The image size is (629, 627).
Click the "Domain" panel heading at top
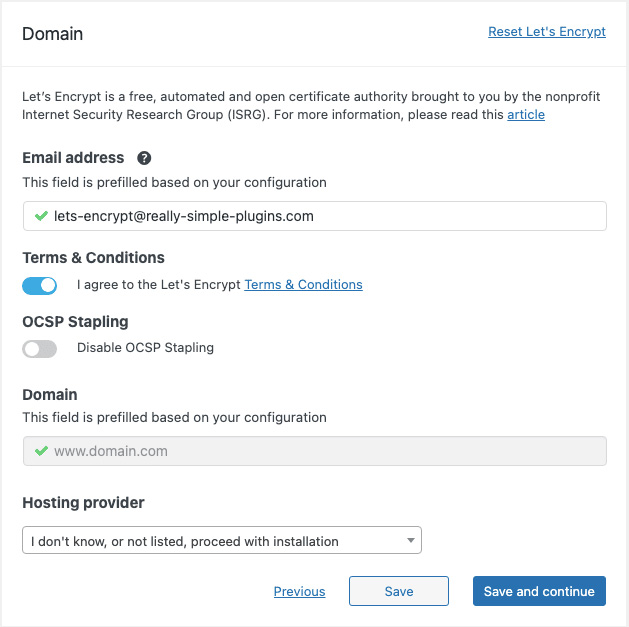(53, 34)
